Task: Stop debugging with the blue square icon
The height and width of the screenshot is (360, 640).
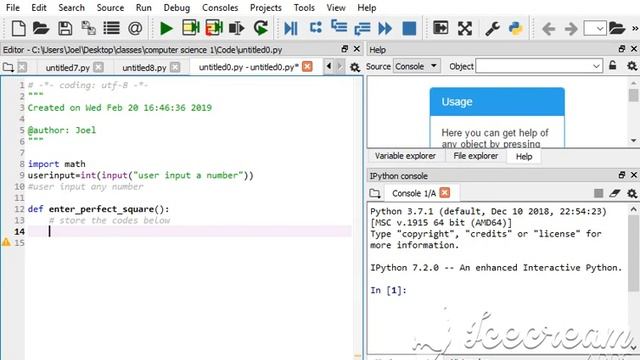Action: click(409, 29)
